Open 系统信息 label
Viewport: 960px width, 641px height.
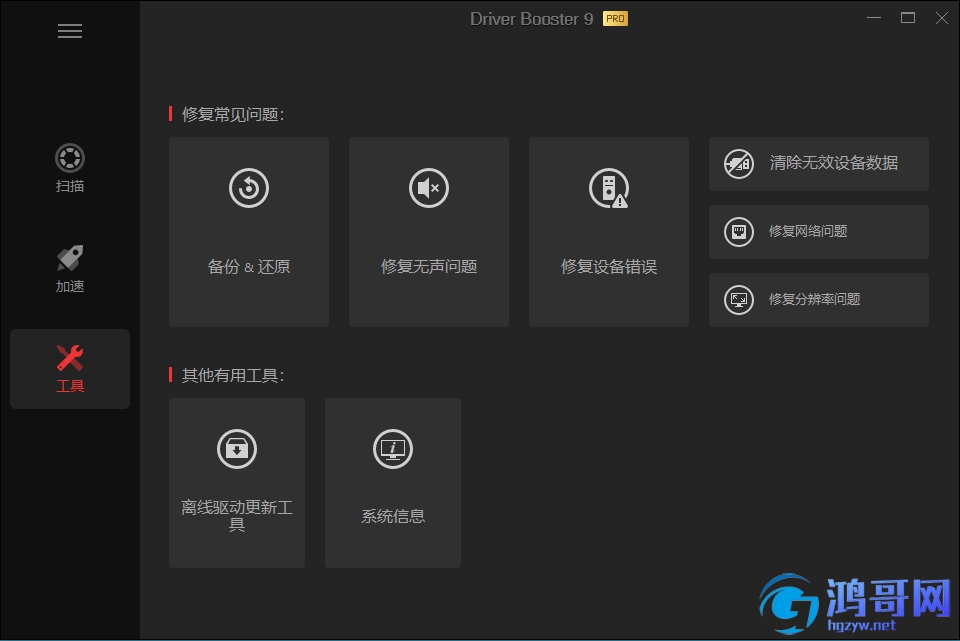[392, 516]
